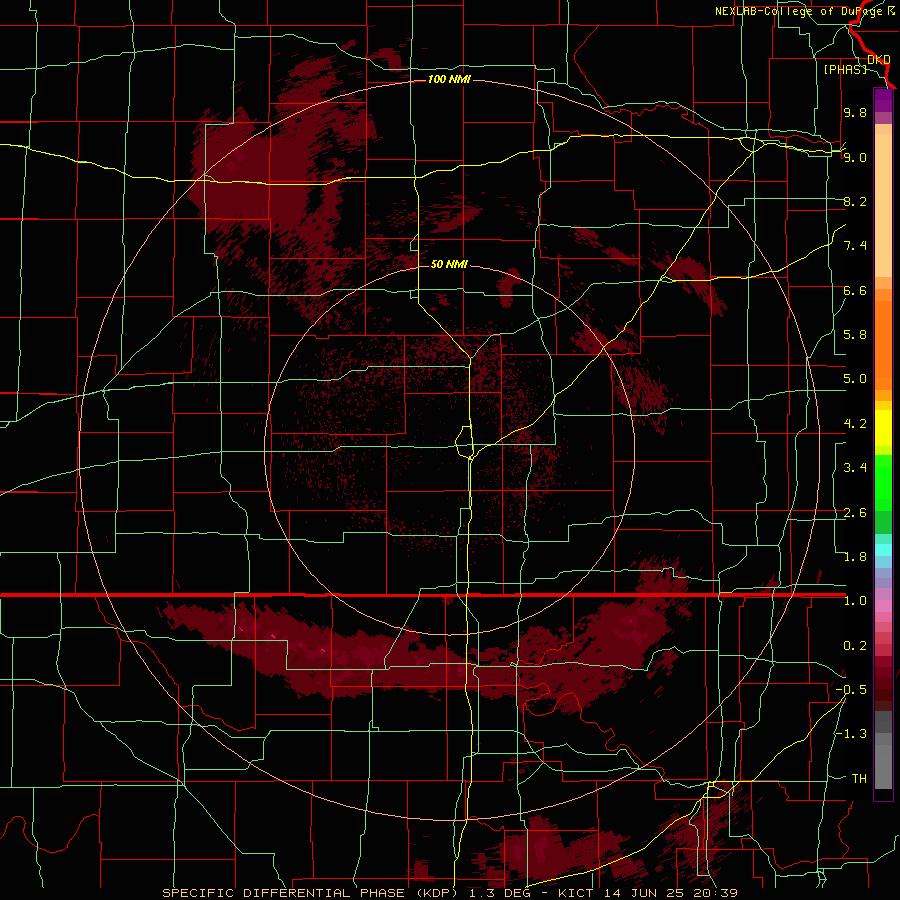Click the 50 NMI range ring label
The width and height of the screenshot is (900, 900).
click(x=449, y=264)
